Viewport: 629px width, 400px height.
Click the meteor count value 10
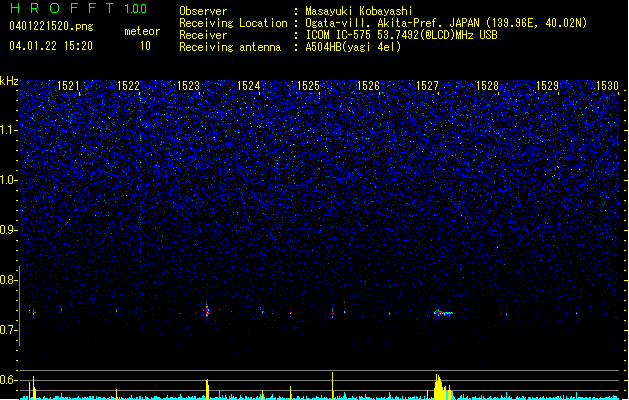click(x=145, y=46)
